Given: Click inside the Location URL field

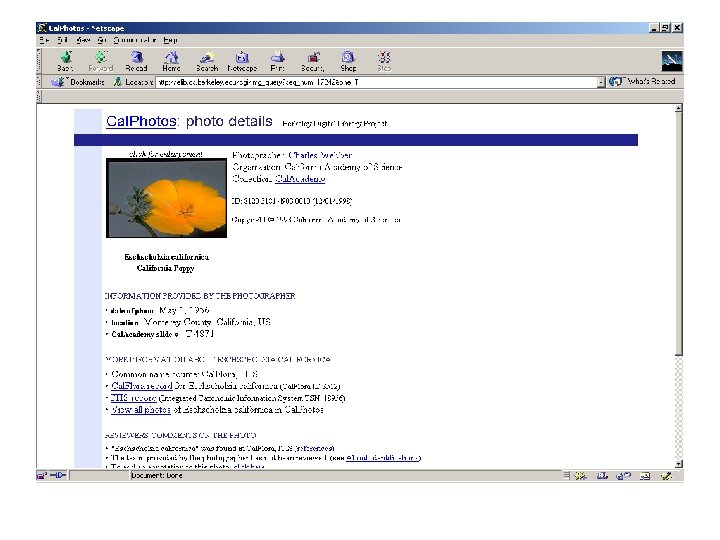Looking at the screenshot, I should pos(376,82).
